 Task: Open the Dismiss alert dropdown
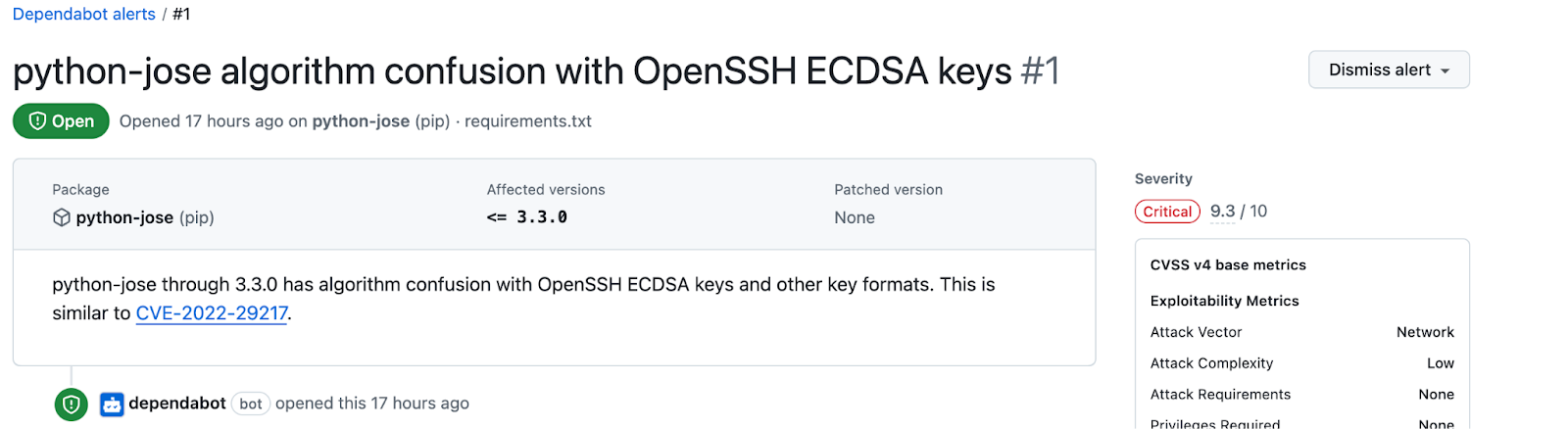[x=1388, y=70]
